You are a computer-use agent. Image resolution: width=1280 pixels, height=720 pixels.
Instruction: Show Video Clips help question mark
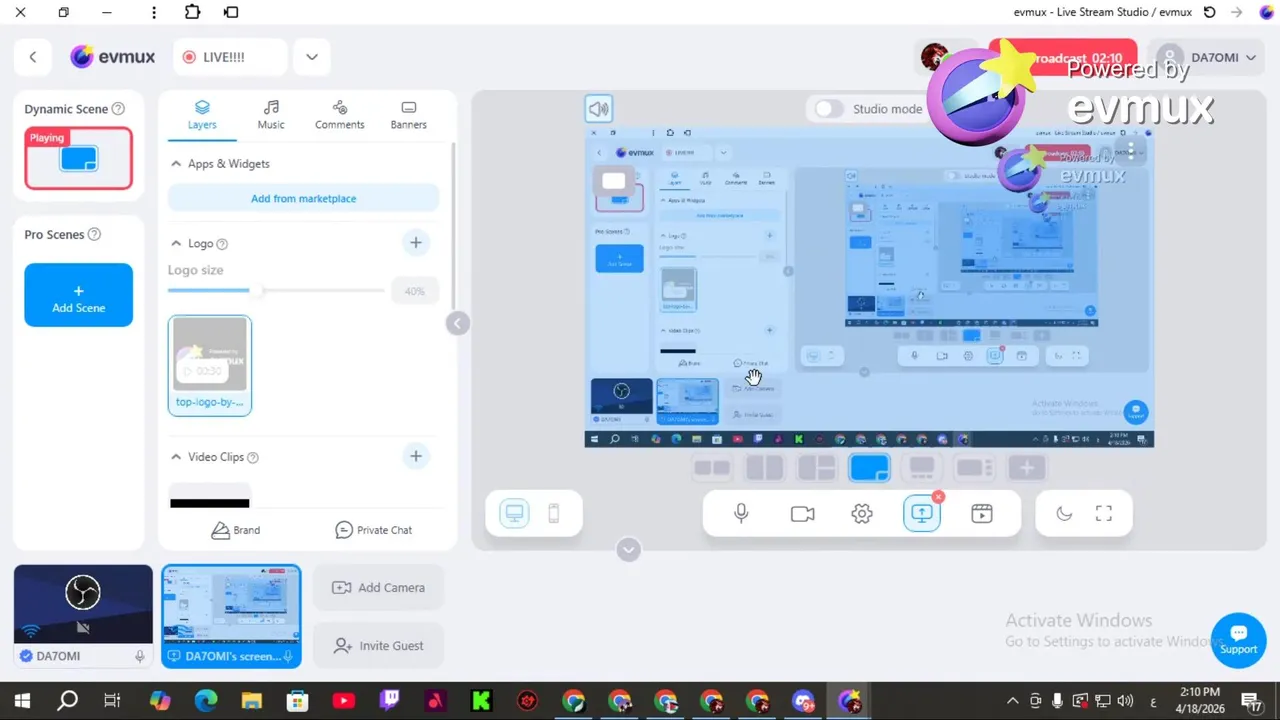(x=252, y=457)
